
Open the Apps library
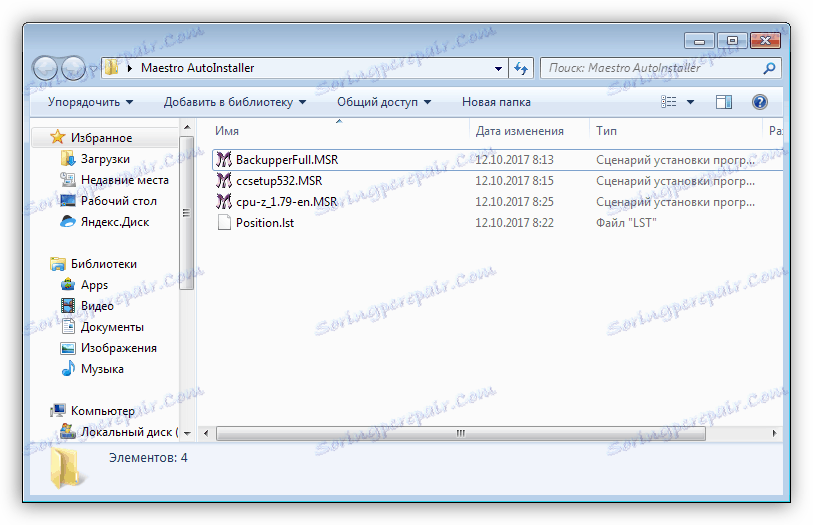(94, 285)
